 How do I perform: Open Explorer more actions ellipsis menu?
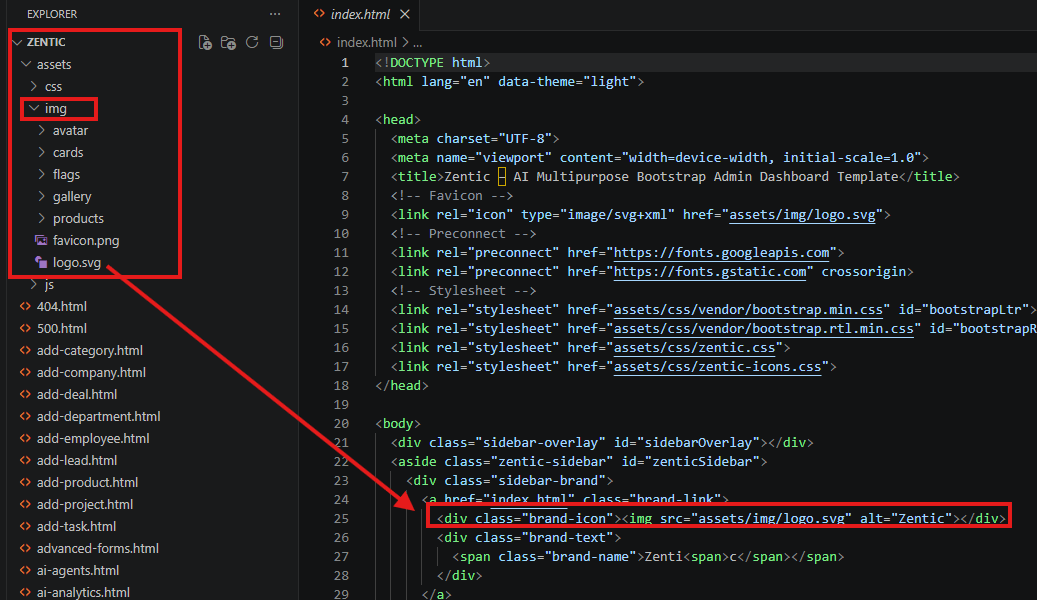(x=275, y=14)
